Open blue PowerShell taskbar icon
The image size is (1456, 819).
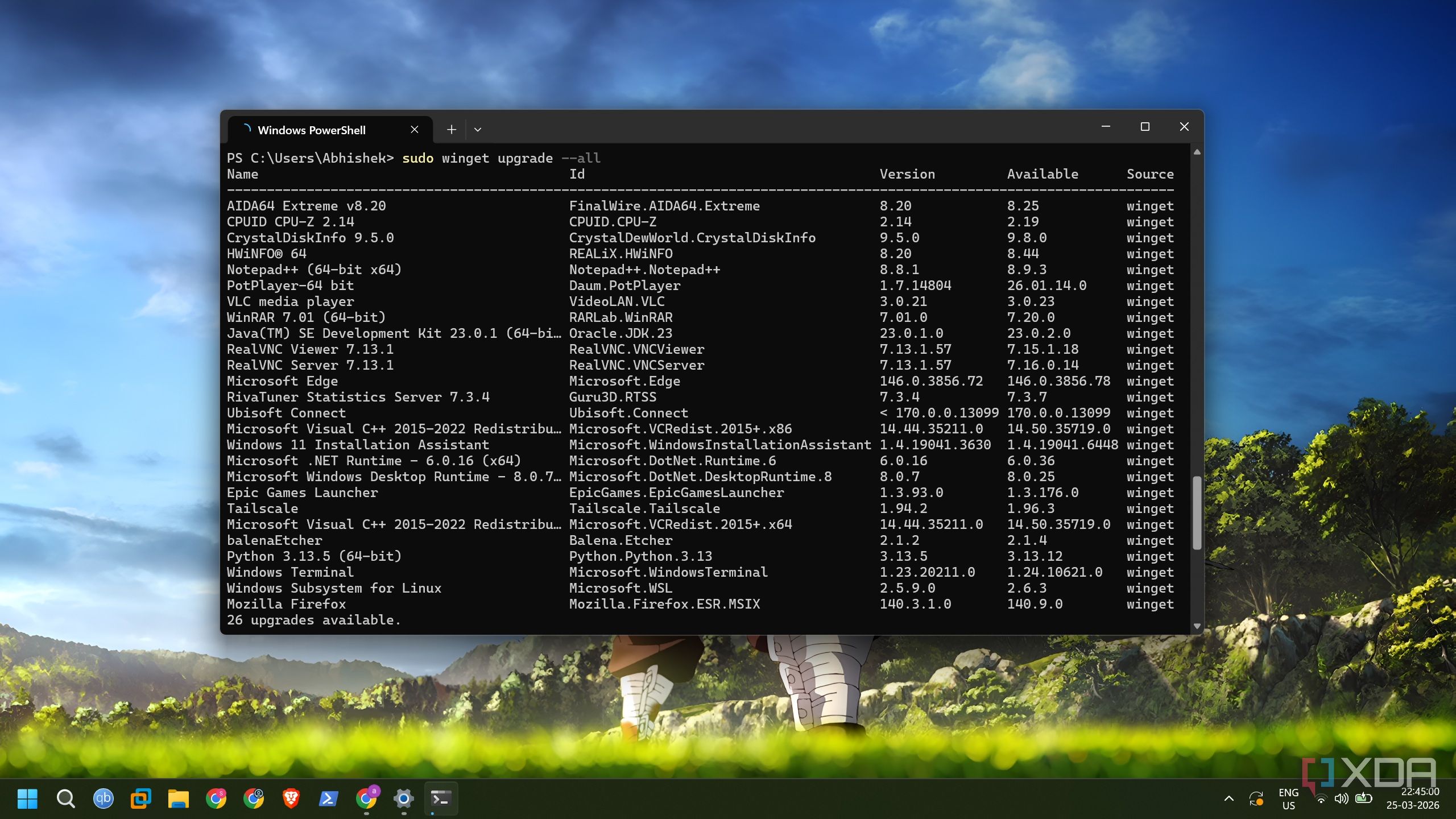(x=329, y=799)
